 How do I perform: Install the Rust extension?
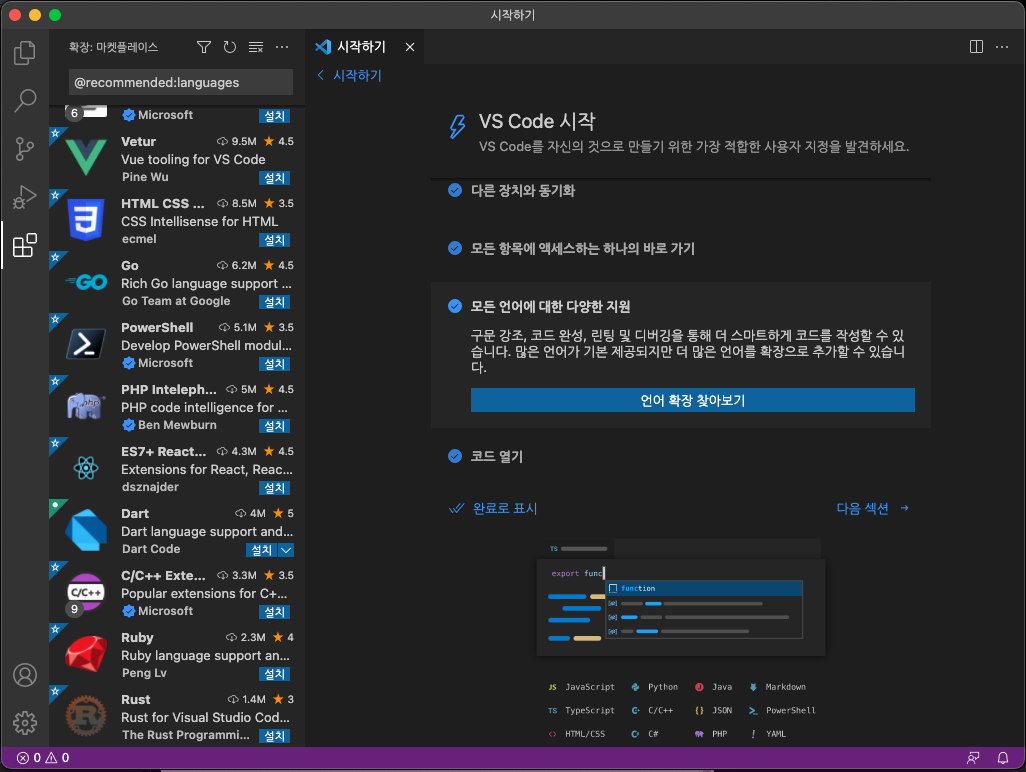[274, 736]
